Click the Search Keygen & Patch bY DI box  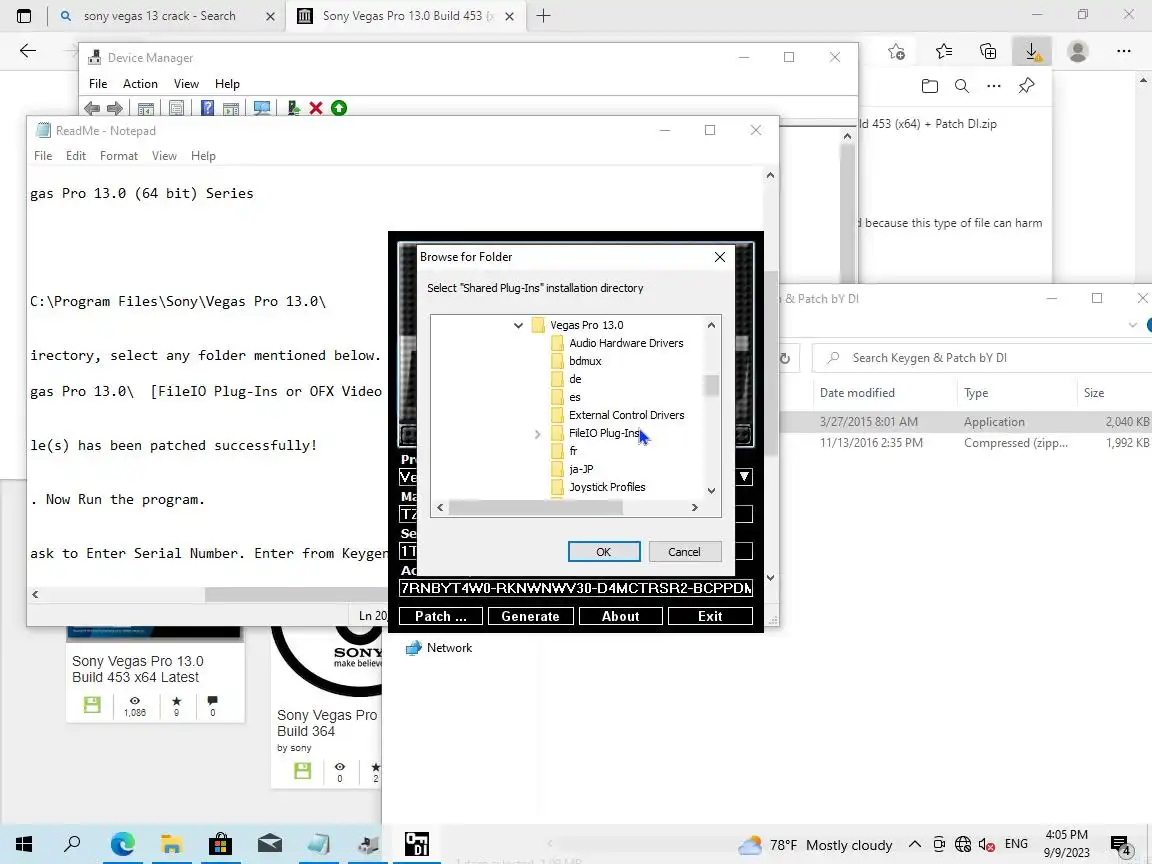point(982,358)
